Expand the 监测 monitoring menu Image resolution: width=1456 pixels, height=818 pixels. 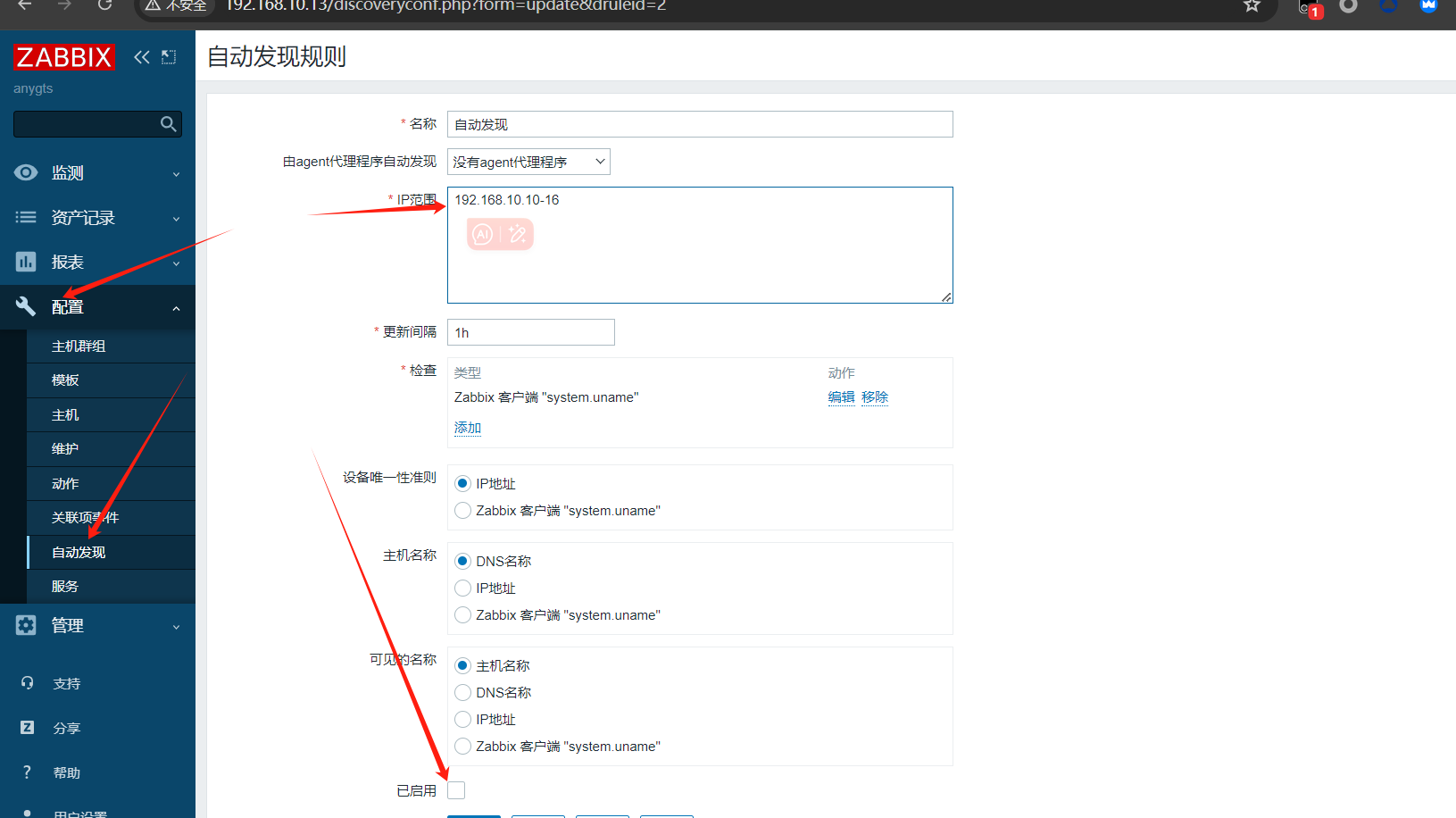click(97, 173)
